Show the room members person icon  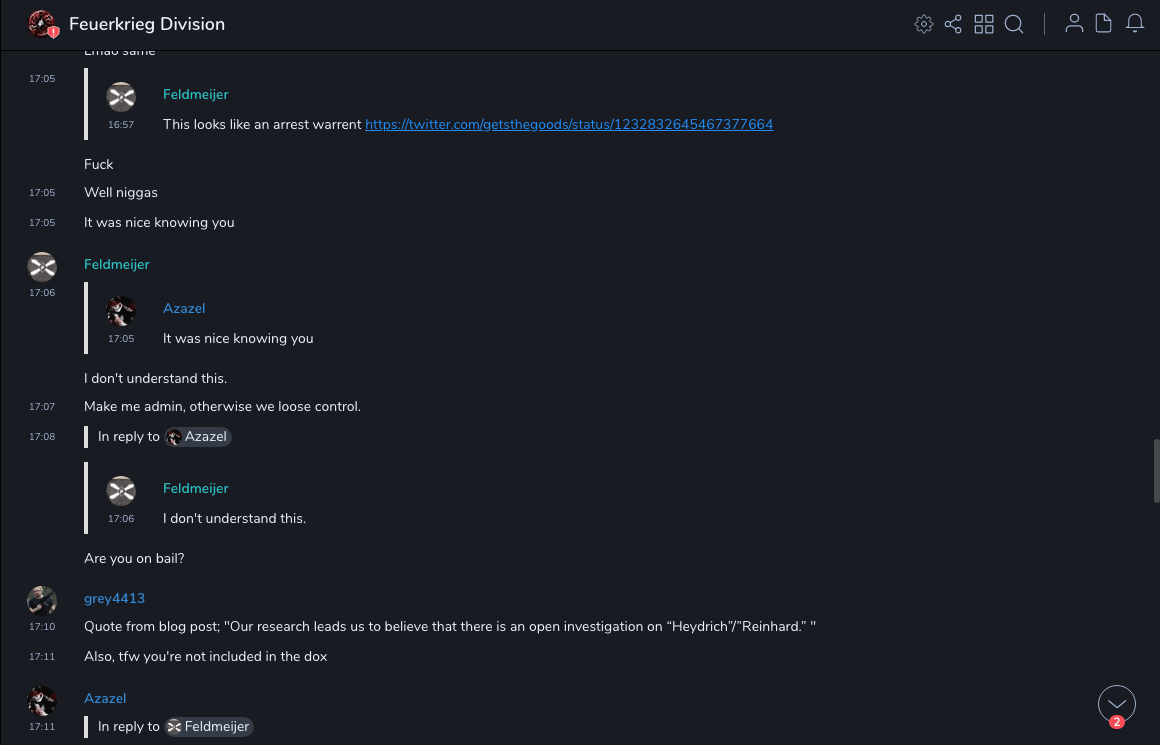1074,24
